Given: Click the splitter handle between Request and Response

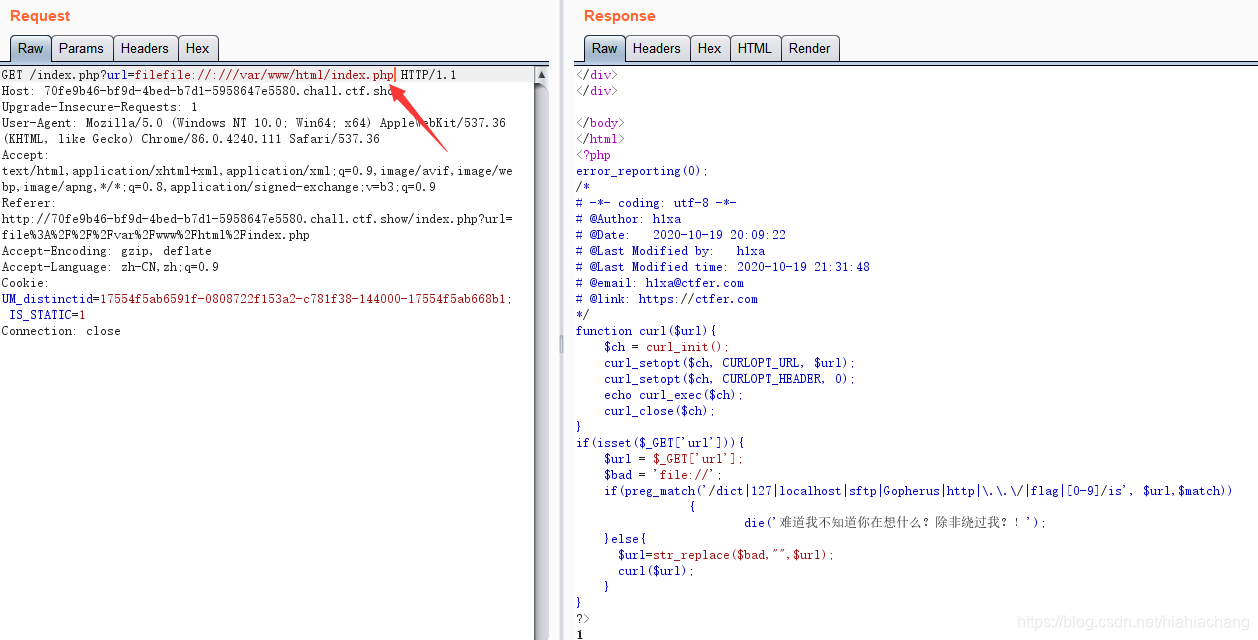Looking at the screenshot, I should pyautogui.click(x=561, y=344).
